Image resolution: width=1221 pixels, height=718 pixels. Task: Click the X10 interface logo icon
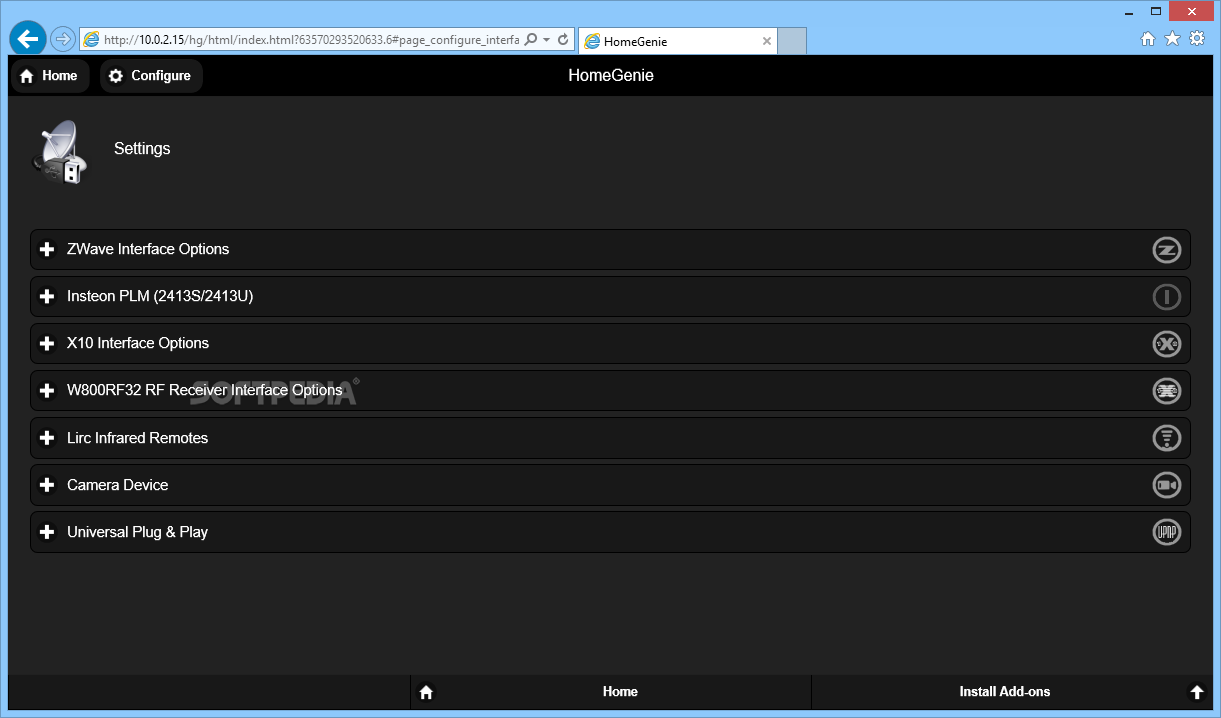click(1166, 344)
